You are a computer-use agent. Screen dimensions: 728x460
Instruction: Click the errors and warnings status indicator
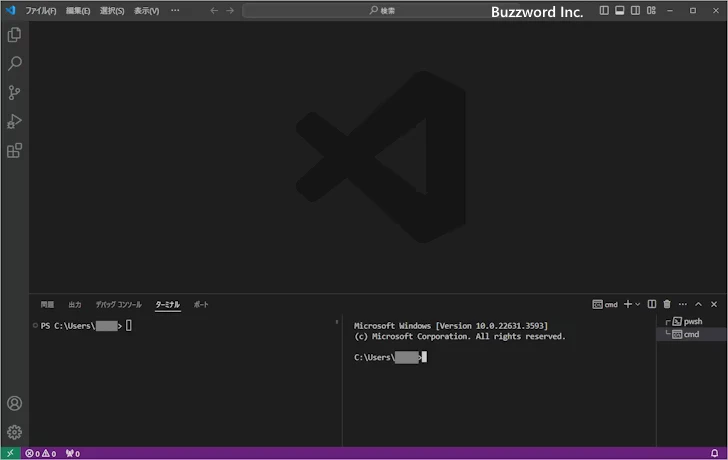coord(40,454)
